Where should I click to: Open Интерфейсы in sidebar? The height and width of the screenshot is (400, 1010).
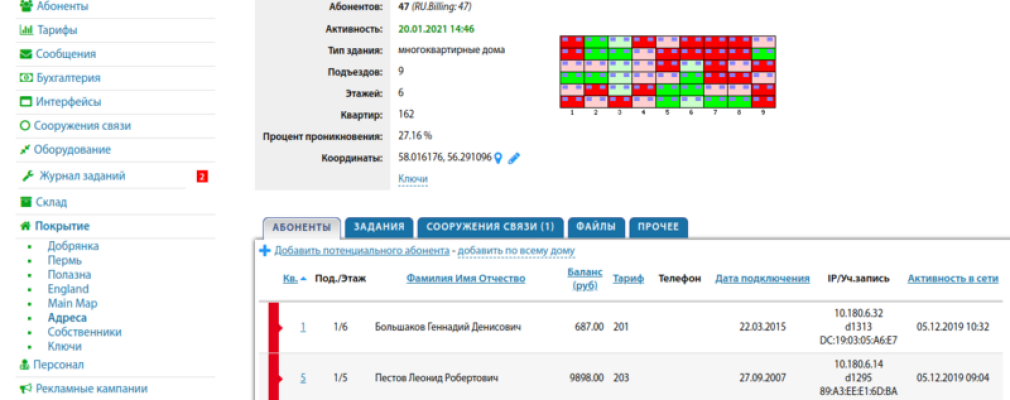point(68,102)
